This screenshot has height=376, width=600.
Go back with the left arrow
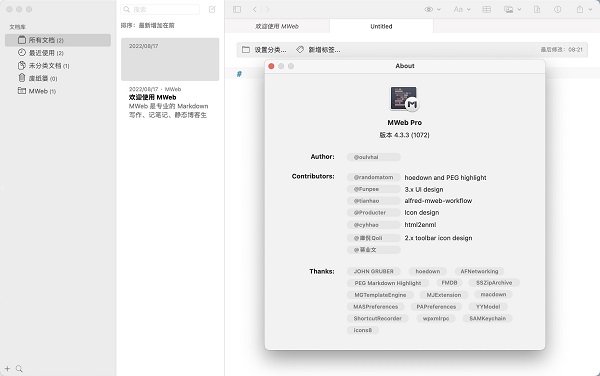pos(255,9)
